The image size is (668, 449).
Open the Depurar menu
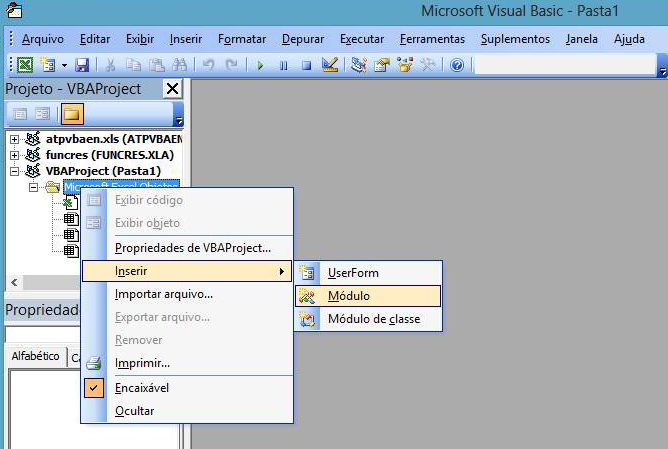click(x=303, y=39)
